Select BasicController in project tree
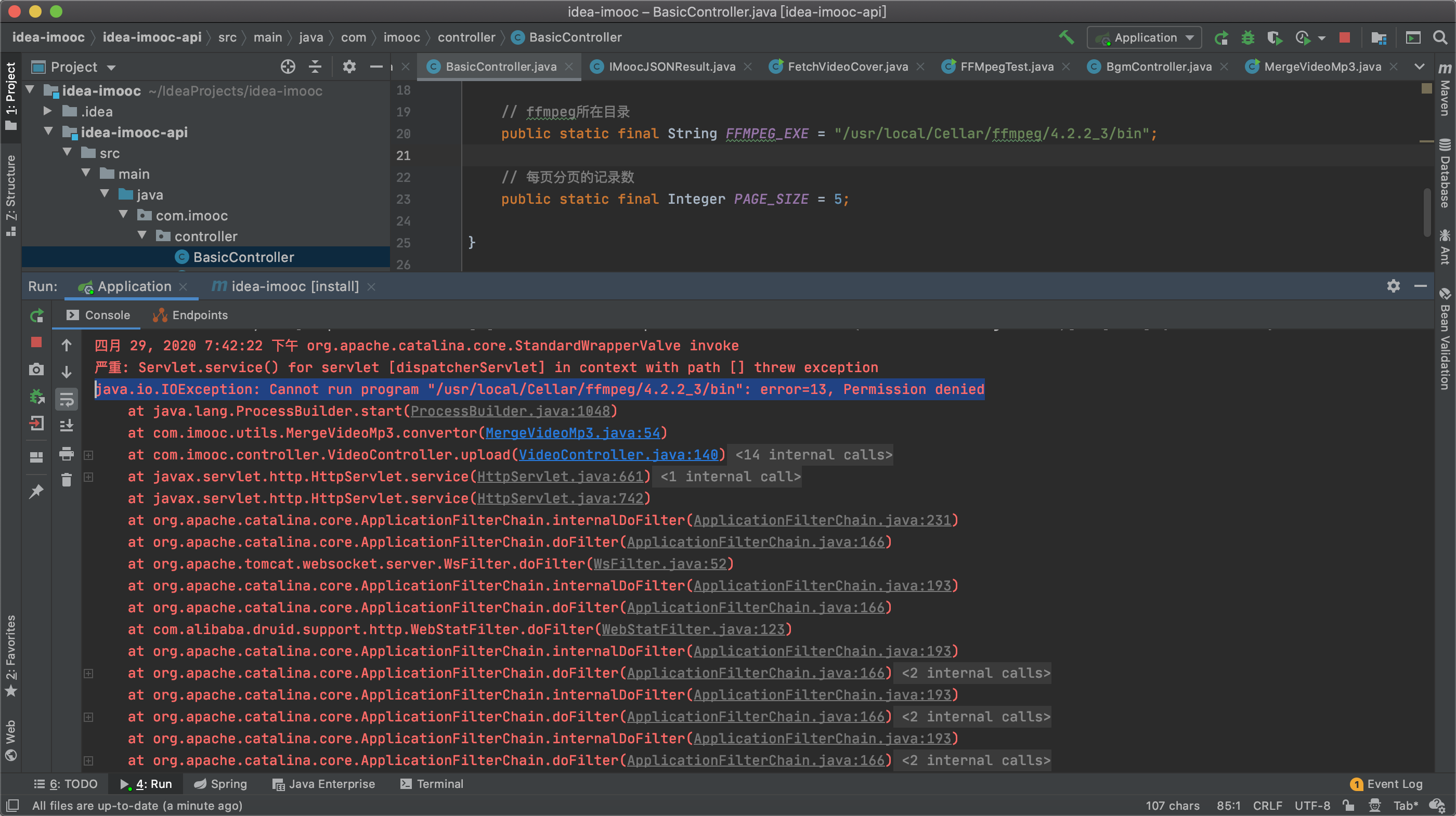 tap(243, 257)
